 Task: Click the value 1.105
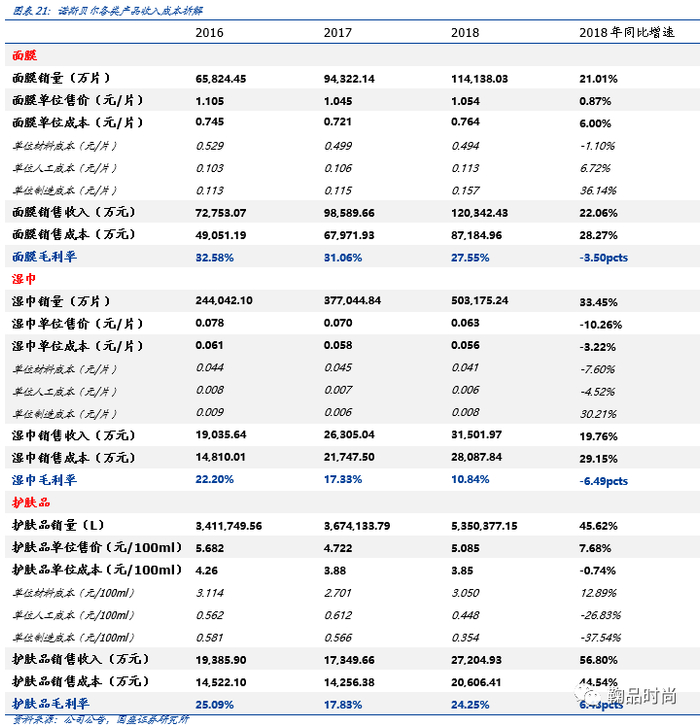(210, 101)
